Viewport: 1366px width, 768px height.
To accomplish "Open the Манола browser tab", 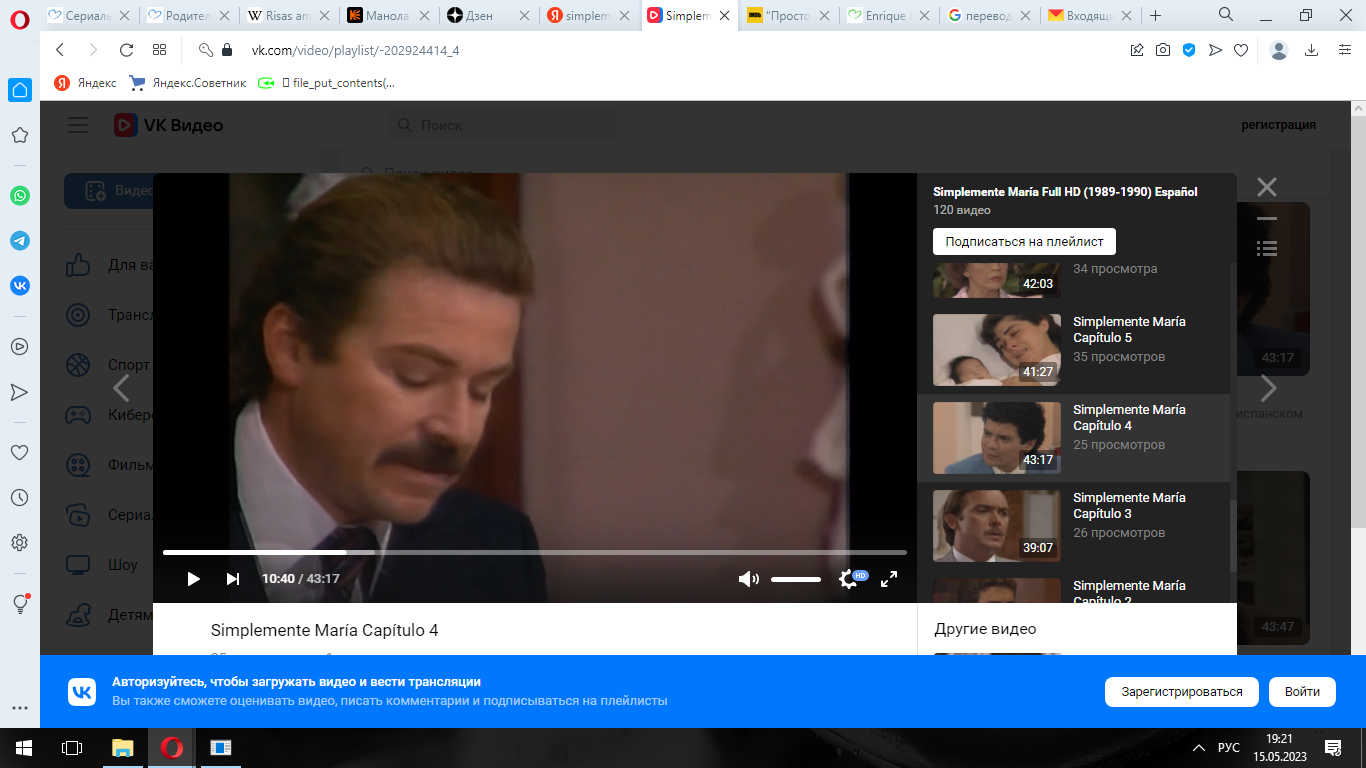I will tap(387, 15).
